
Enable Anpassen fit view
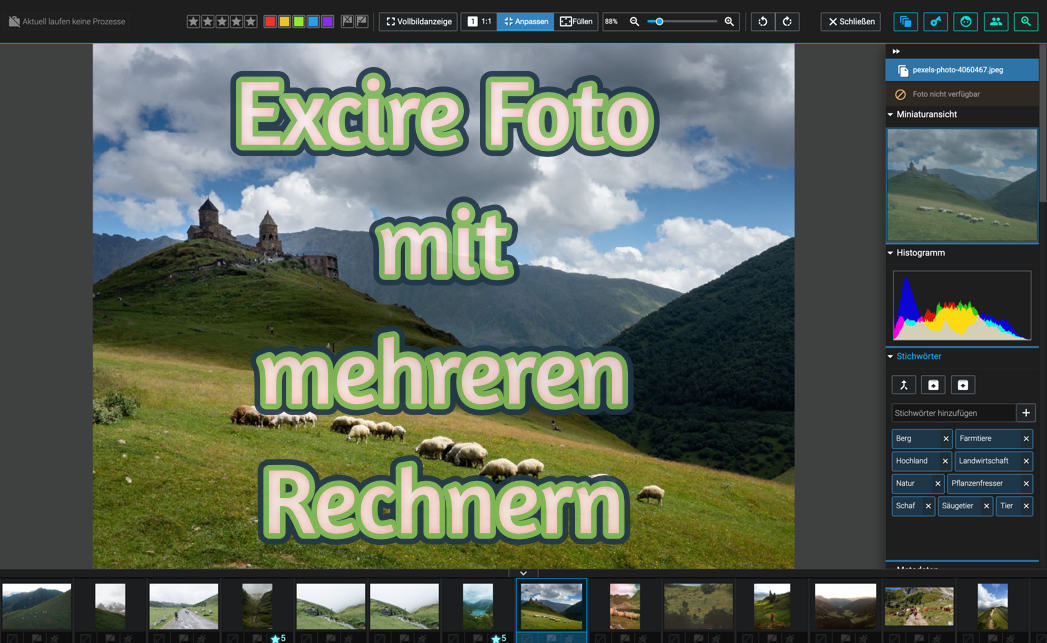point(526,21)
